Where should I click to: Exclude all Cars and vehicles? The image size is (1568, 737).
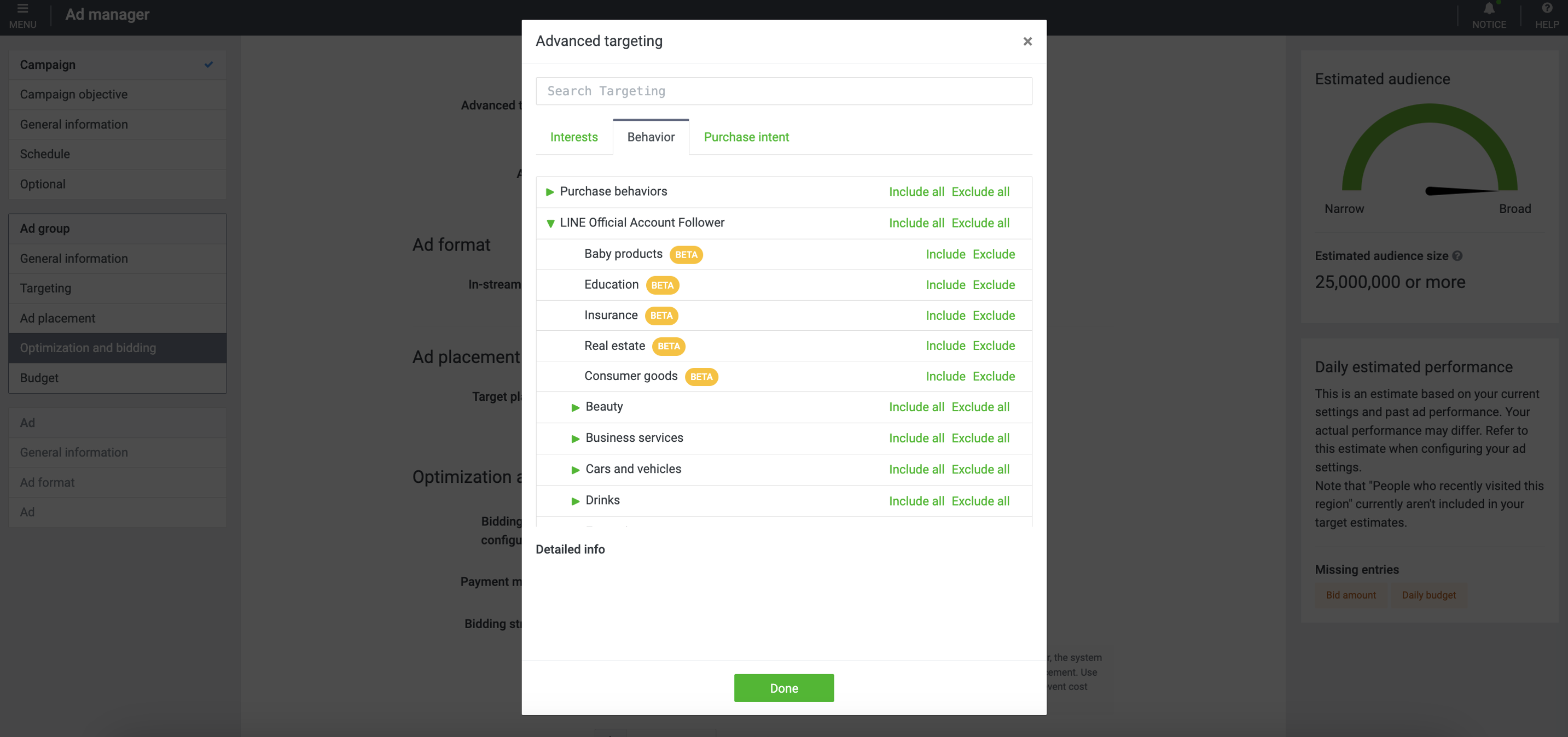click(980, 470)
